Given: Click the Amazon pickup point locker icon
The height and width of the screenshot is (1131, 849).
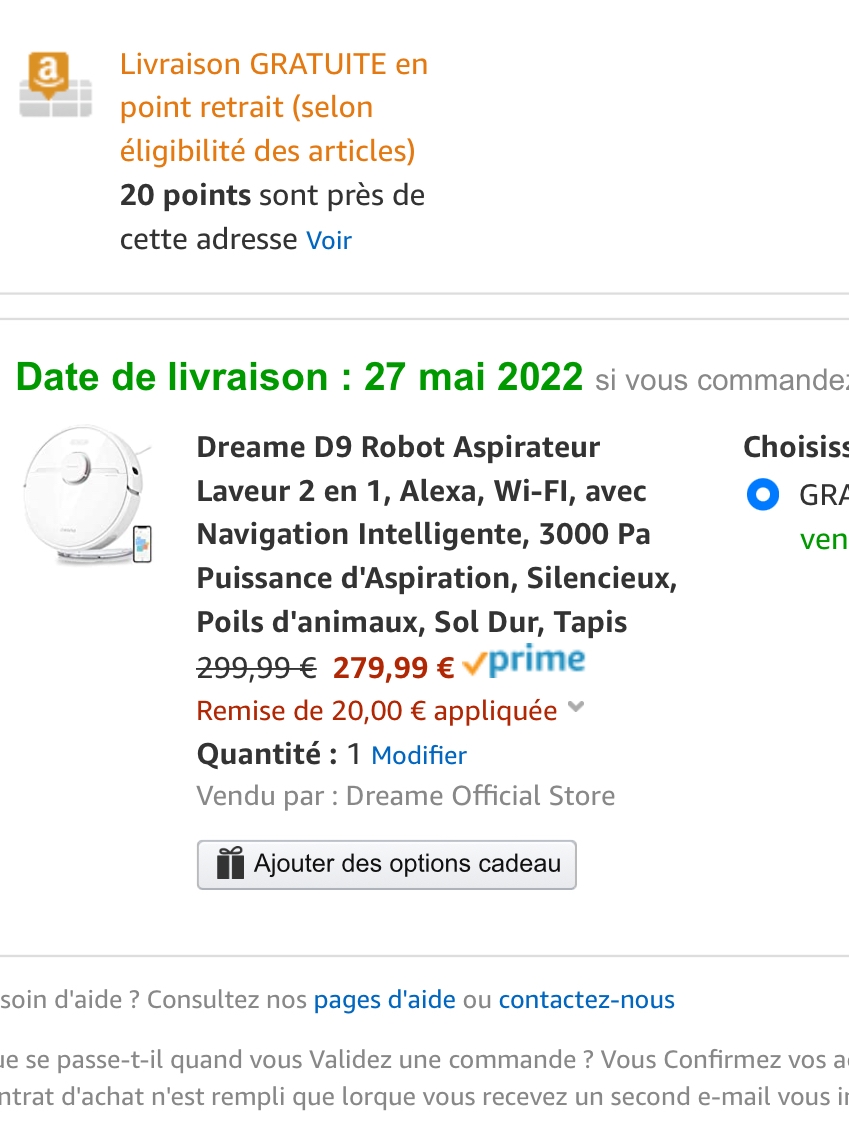Looking at the screenshot, I should pos(56,85).
